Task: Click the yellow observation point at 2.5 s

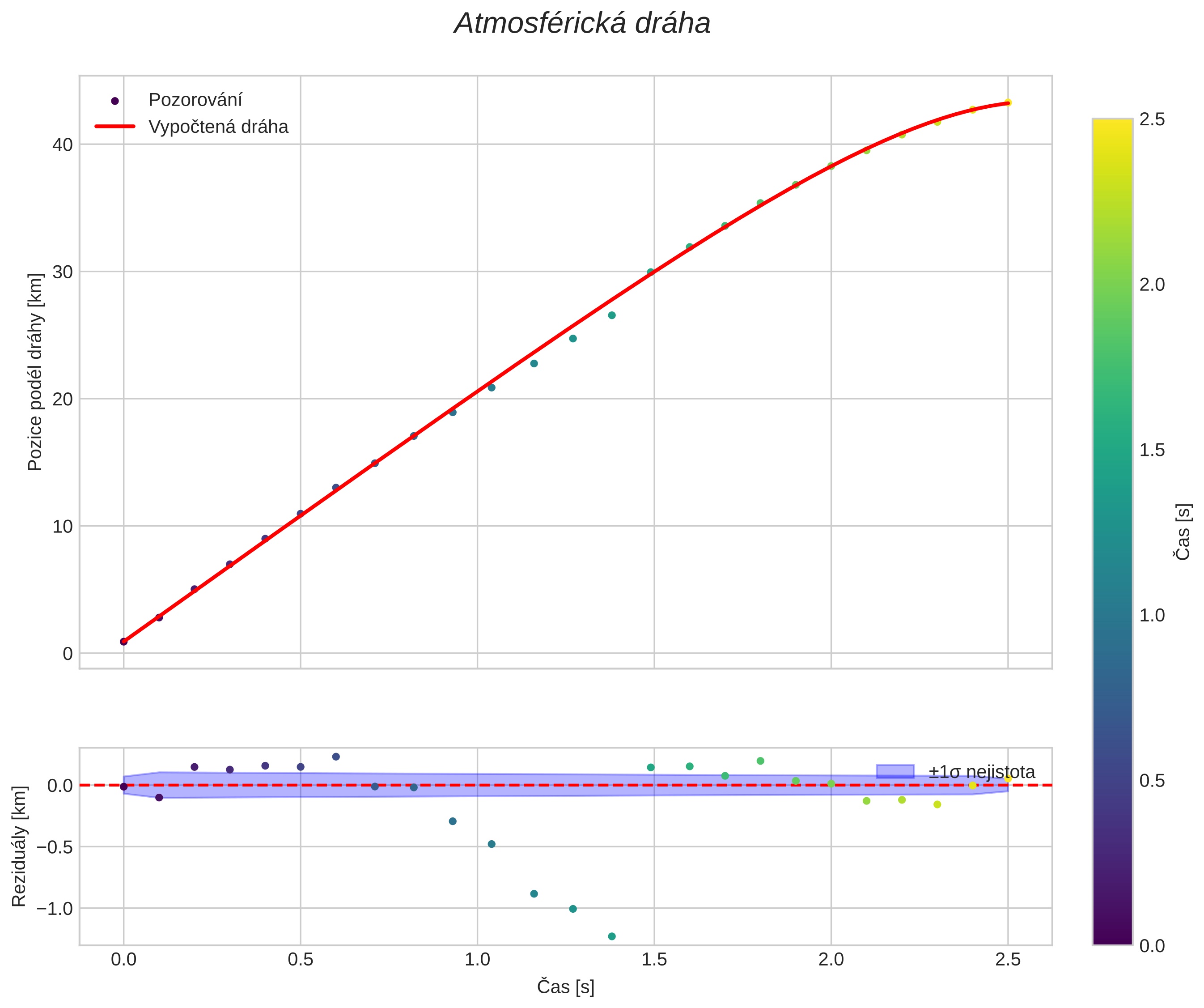Action: coord(1008,102)
